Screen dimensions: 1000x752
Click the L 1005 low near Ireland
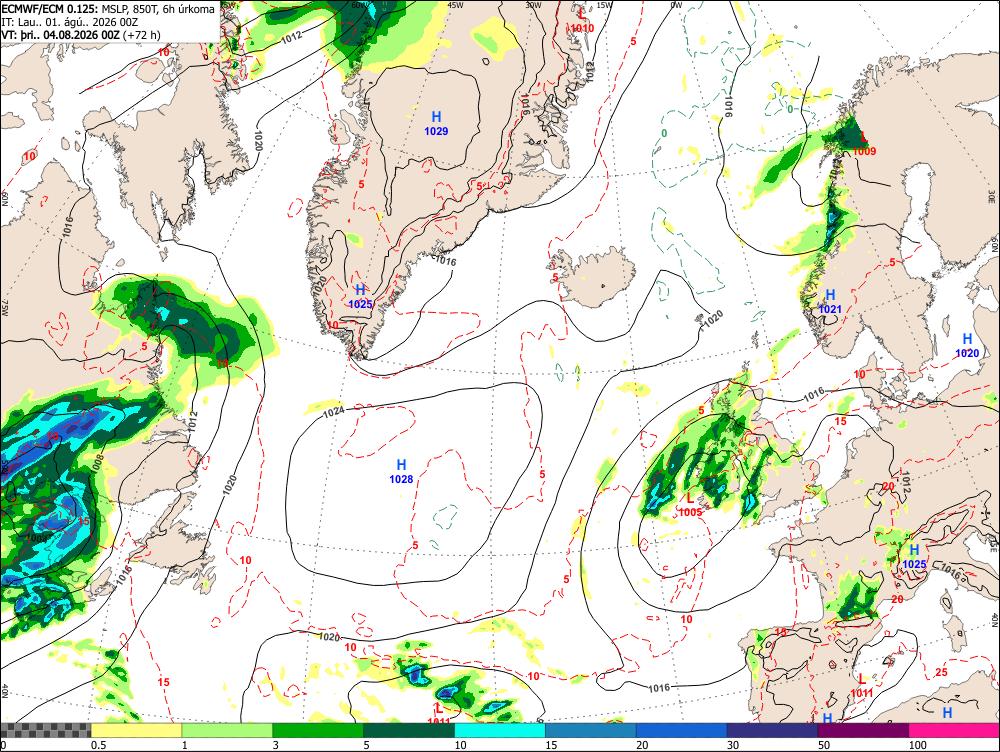click(690, 505)
